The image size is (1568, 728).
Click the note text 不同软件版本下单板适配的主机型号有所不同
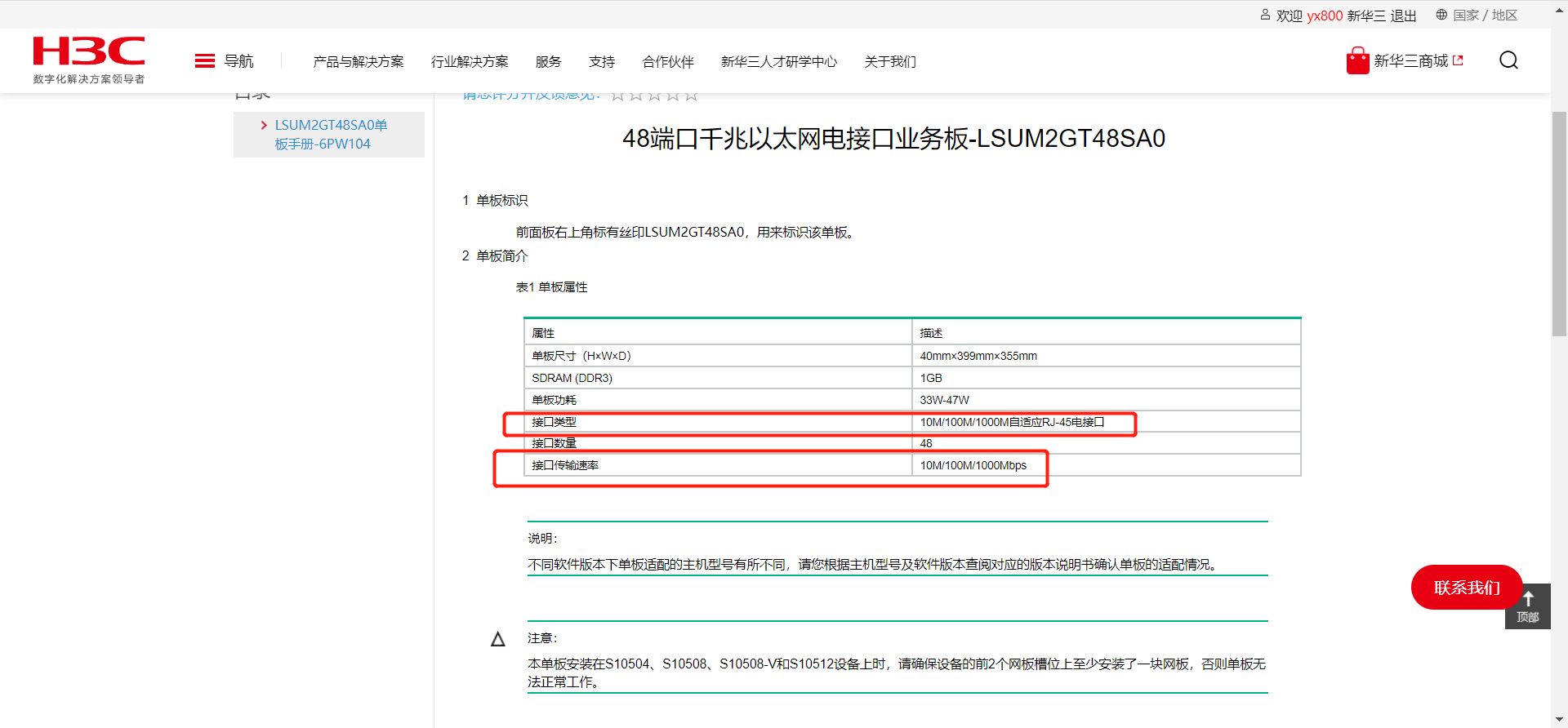(x=657, y=565)
